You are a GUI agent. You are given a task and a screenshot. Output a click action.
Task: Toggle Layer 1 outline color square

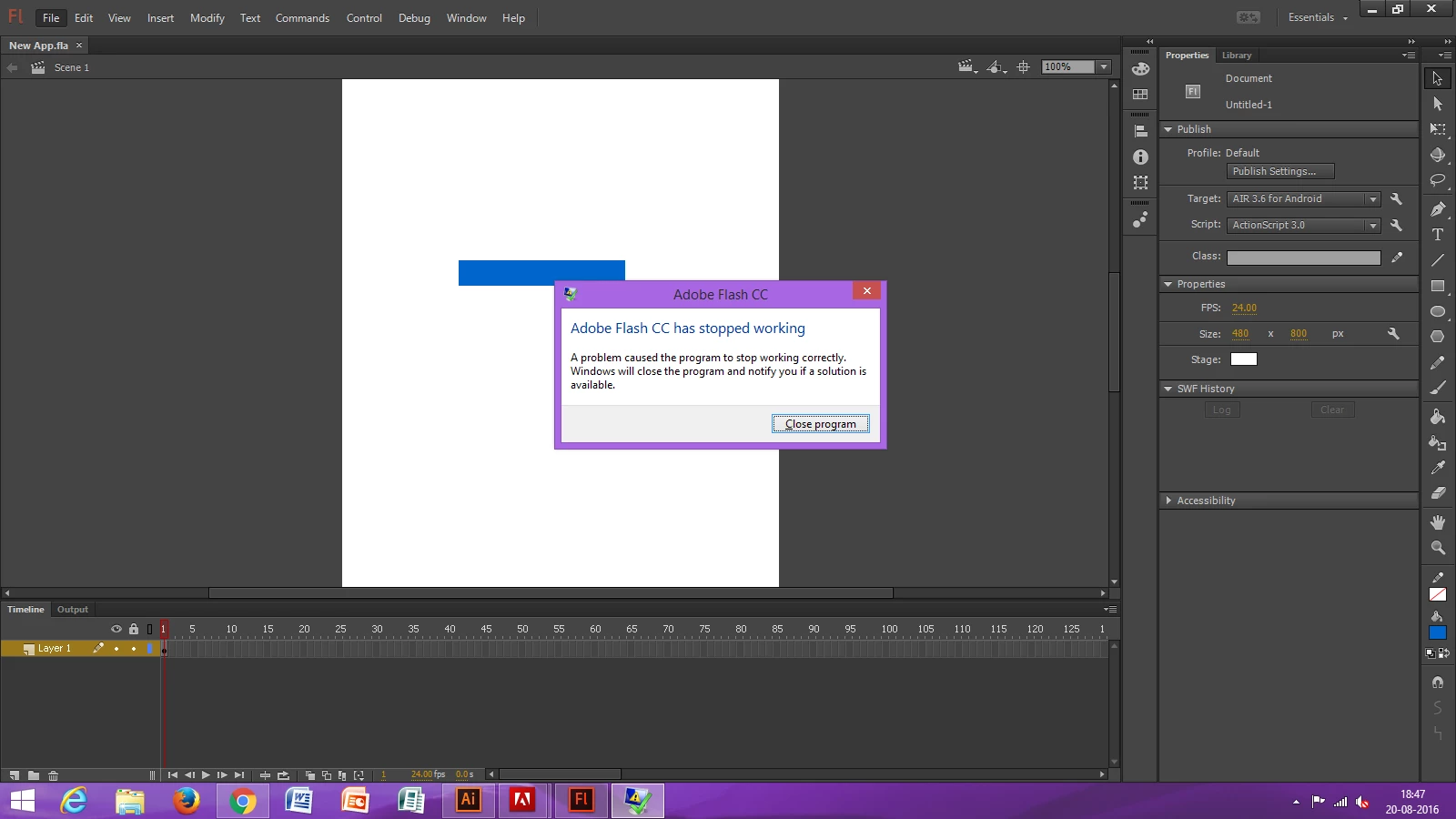click(150, 649)
